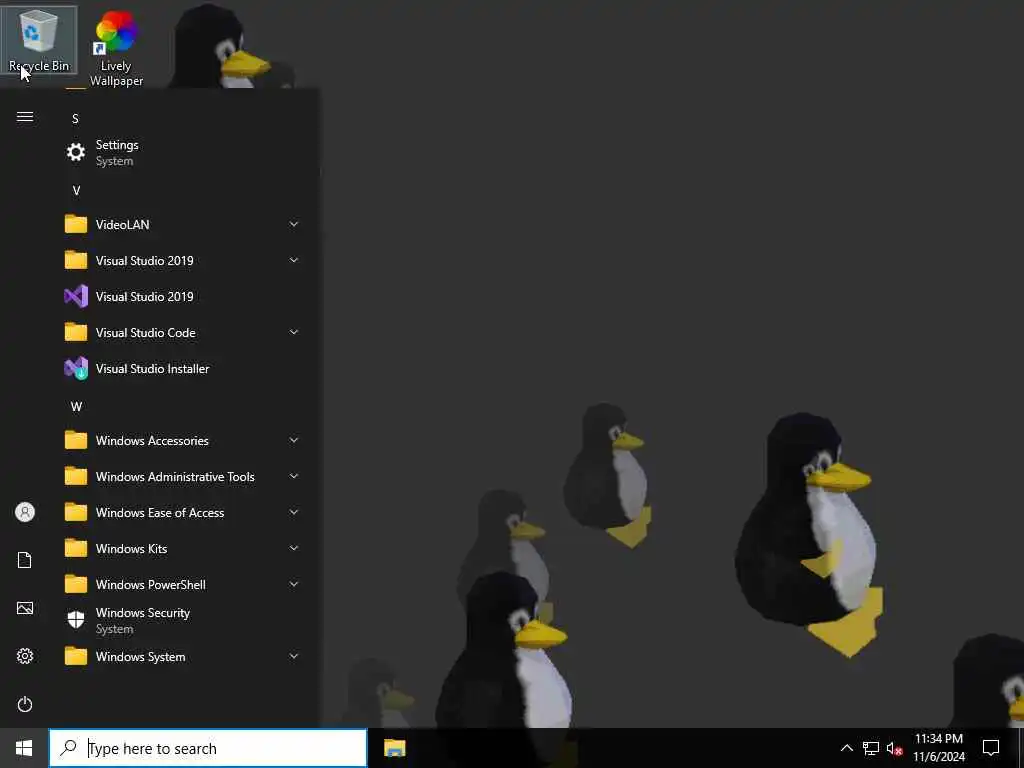Open network status tray icon
Viewport: 1024px width, 768px height.
[x=871, y=748]
